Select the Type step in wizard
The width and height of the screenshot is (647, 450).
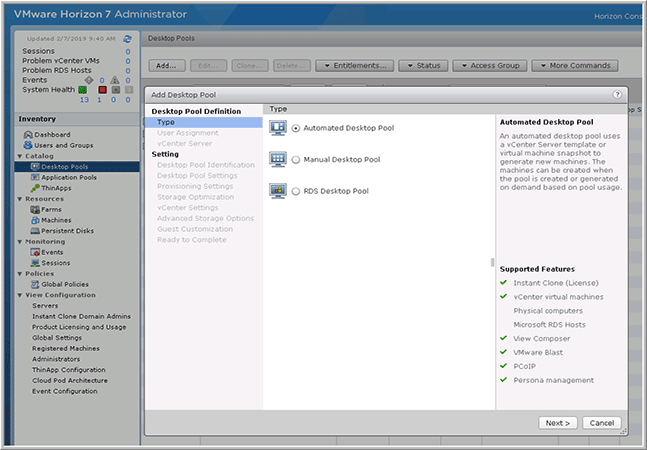(x=203, y=122)
